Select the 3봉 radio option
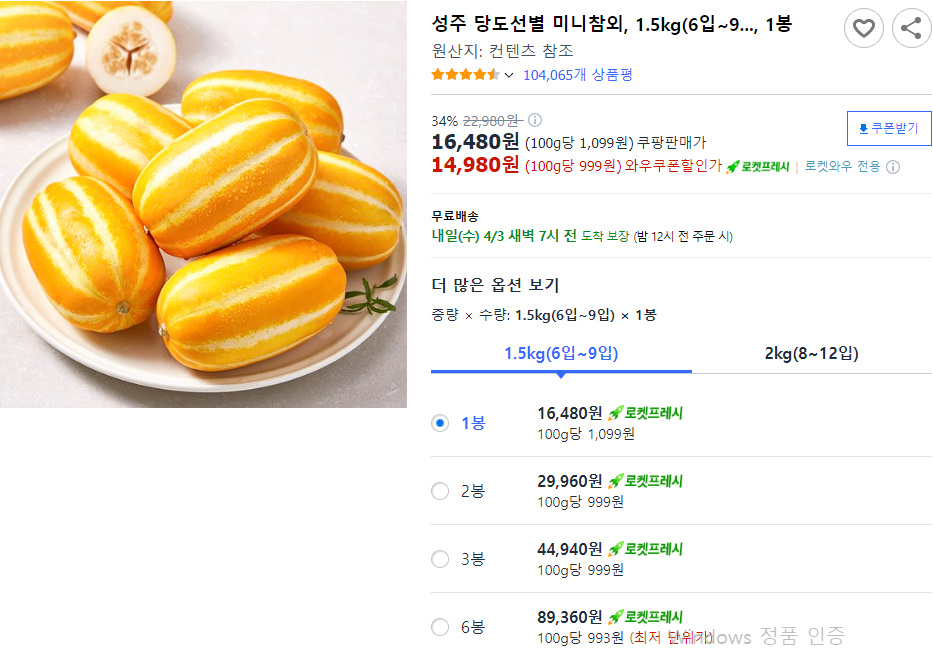This screenshot has height=651, width=933. click(x=440, y=559)
